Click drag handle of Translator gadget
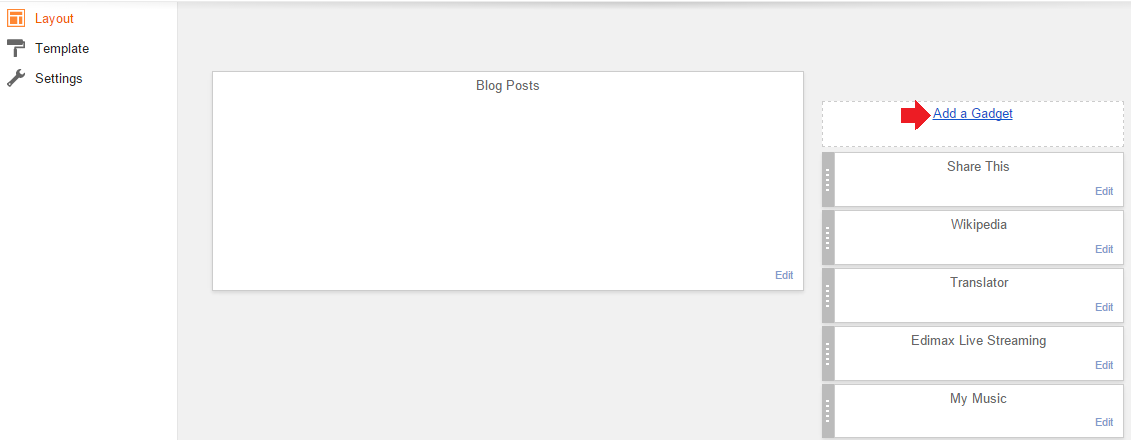Screen dimensions: 1131x440 [x=828, y=296]
